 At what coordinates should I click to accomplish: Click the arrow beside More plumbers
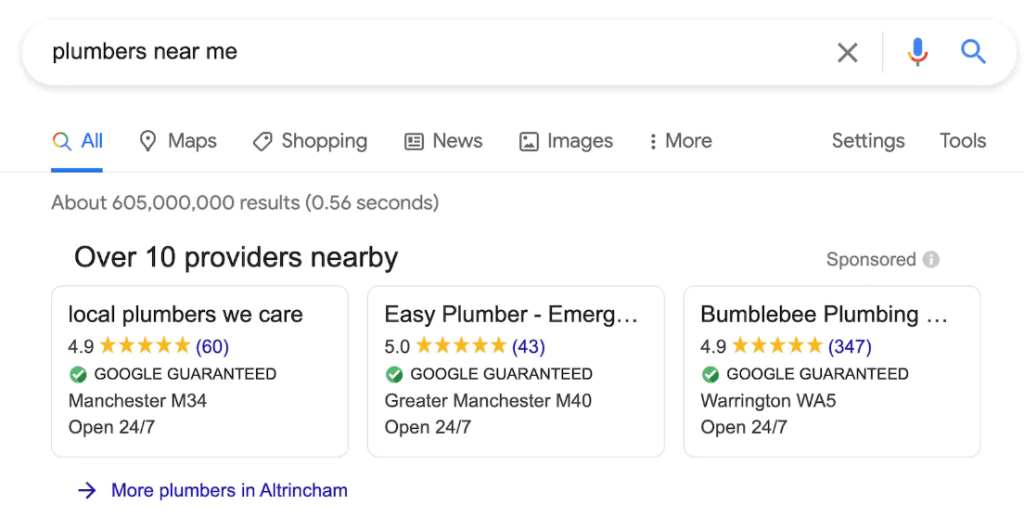pyautogui.click(x=87, y=491)
